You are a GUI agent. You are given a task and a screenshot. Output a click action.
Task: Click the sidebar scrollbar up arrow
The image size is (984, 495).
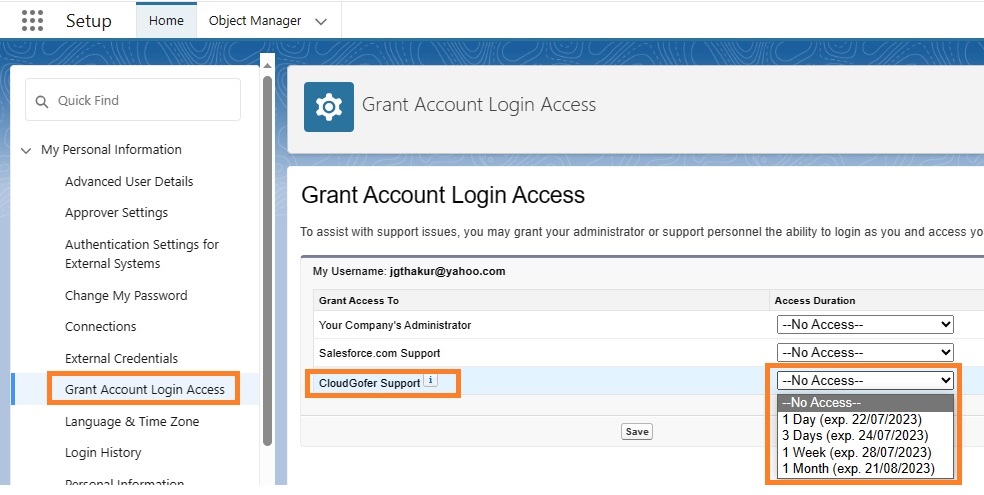pyautogui.click(x=267, y=65)
